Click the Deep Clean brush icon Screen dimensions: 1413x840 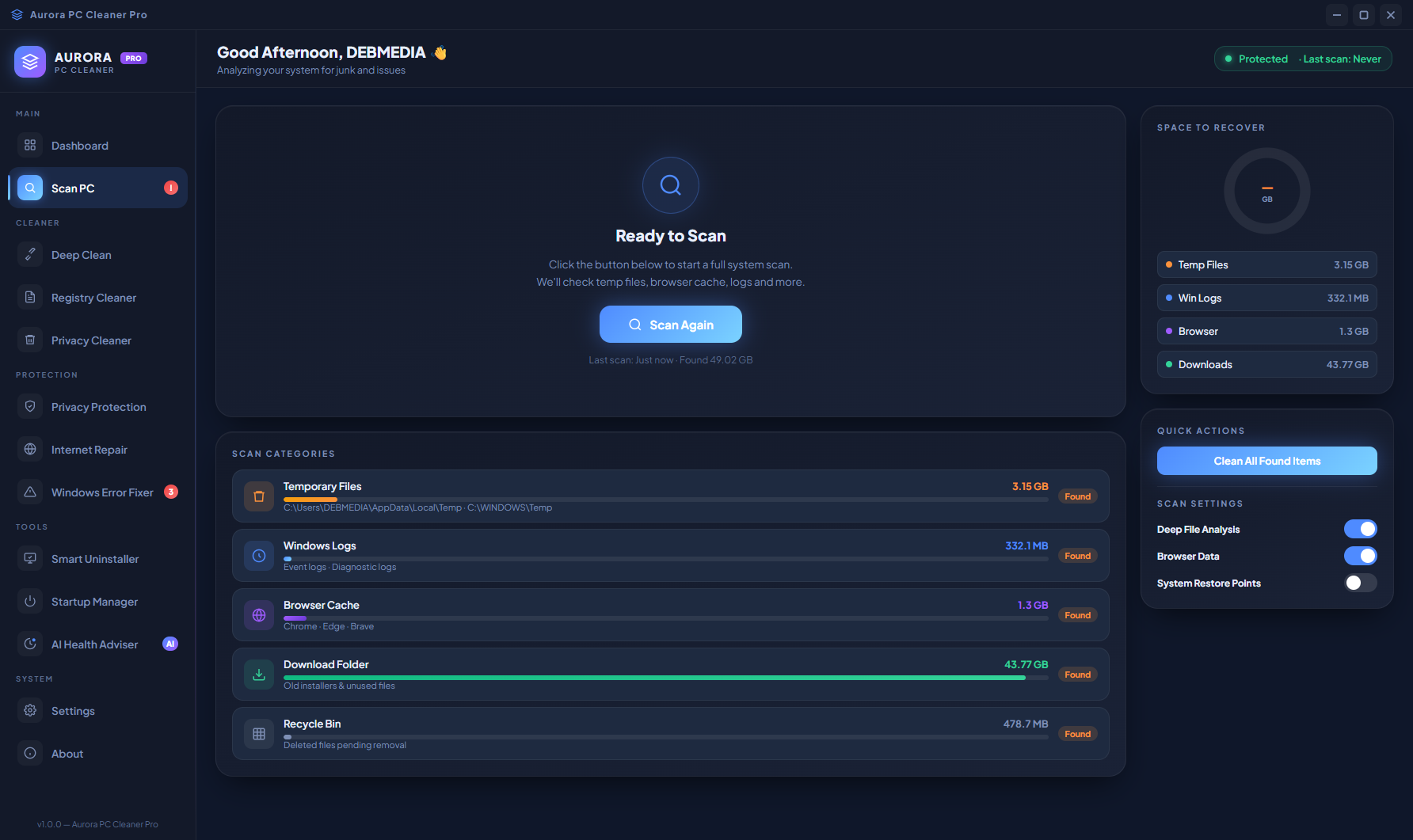pos(30,254)
